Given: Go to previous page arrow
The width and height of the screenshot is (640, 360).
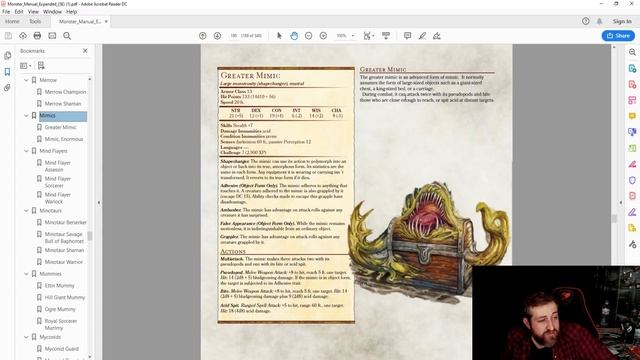Looking at the screenshot, I should (x=202, y=36).
